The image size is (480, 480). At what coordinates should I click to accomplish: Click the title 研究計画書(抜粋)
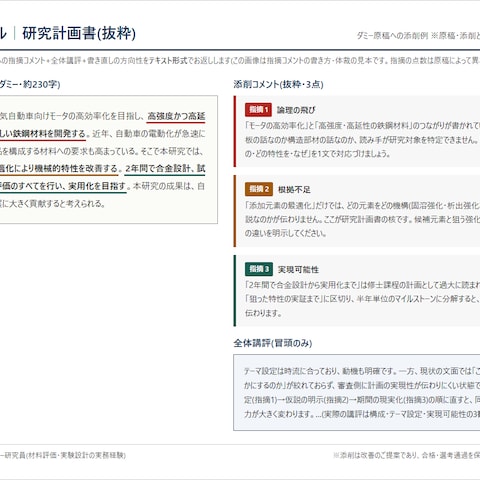pos(79,33)
